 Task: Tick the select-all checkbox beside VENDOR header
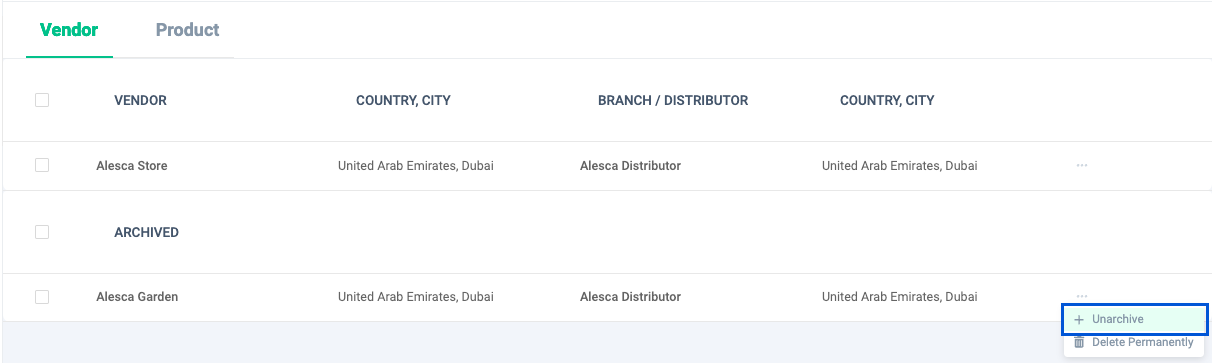click(42, 100)
